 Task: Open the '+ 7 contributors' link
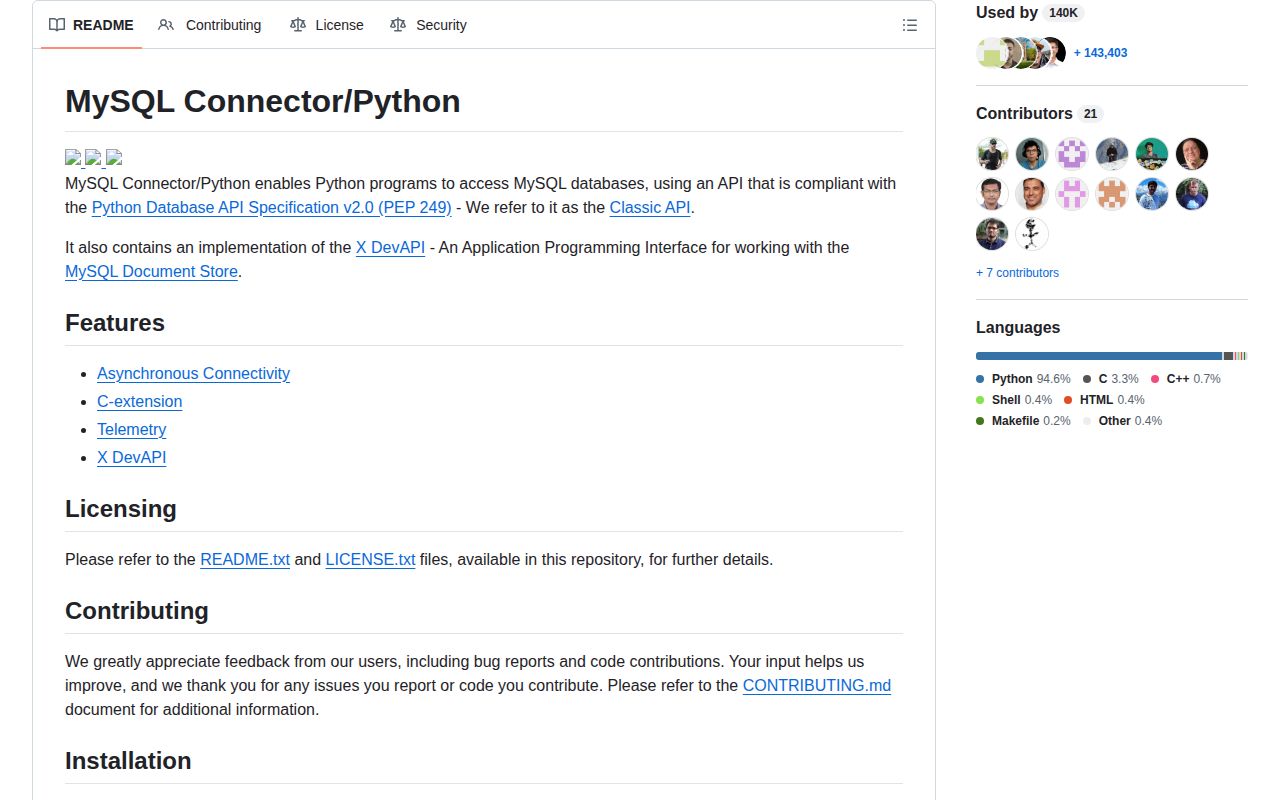coord(1017,272)
